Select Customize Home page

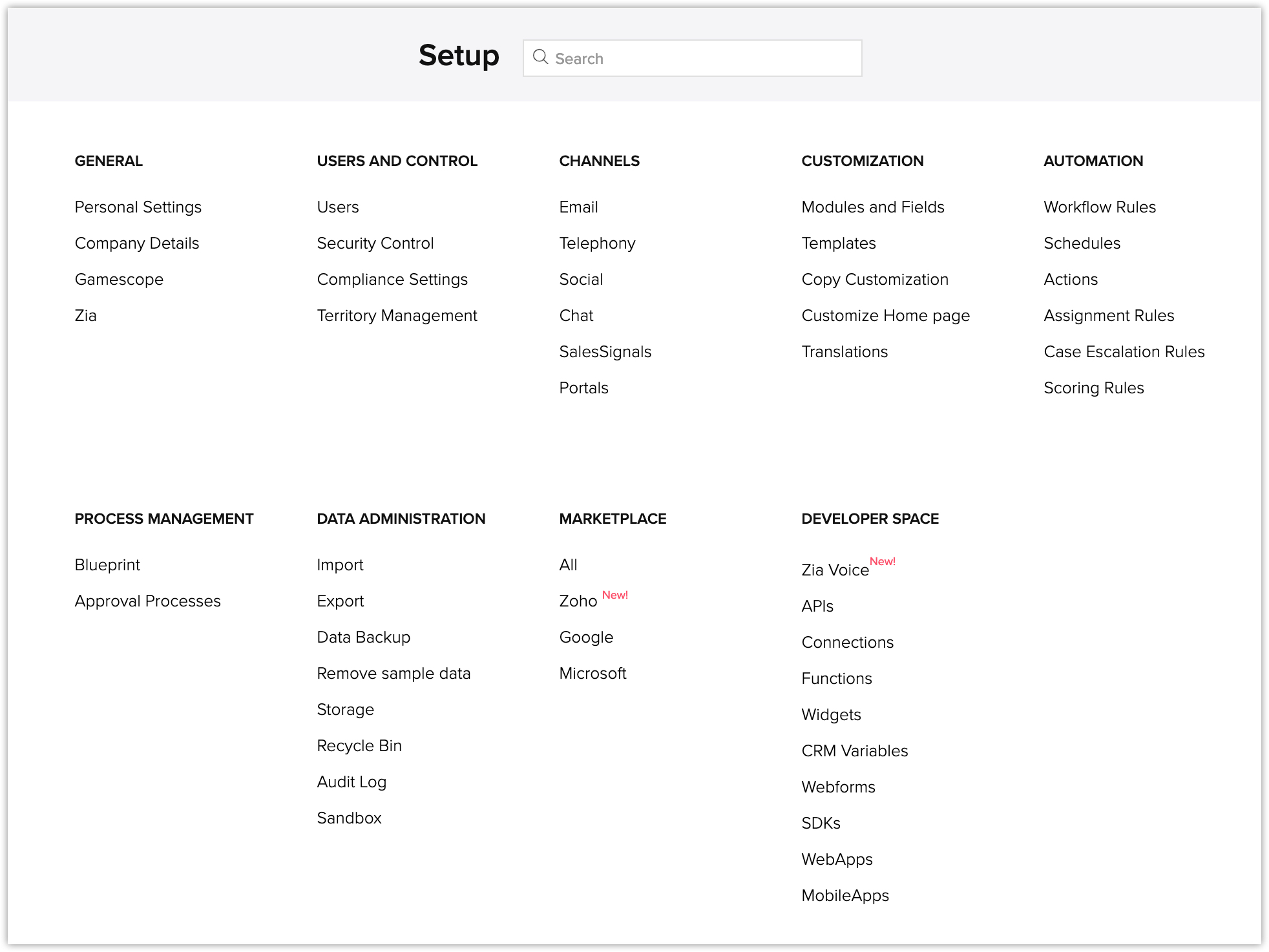(886, 316)
